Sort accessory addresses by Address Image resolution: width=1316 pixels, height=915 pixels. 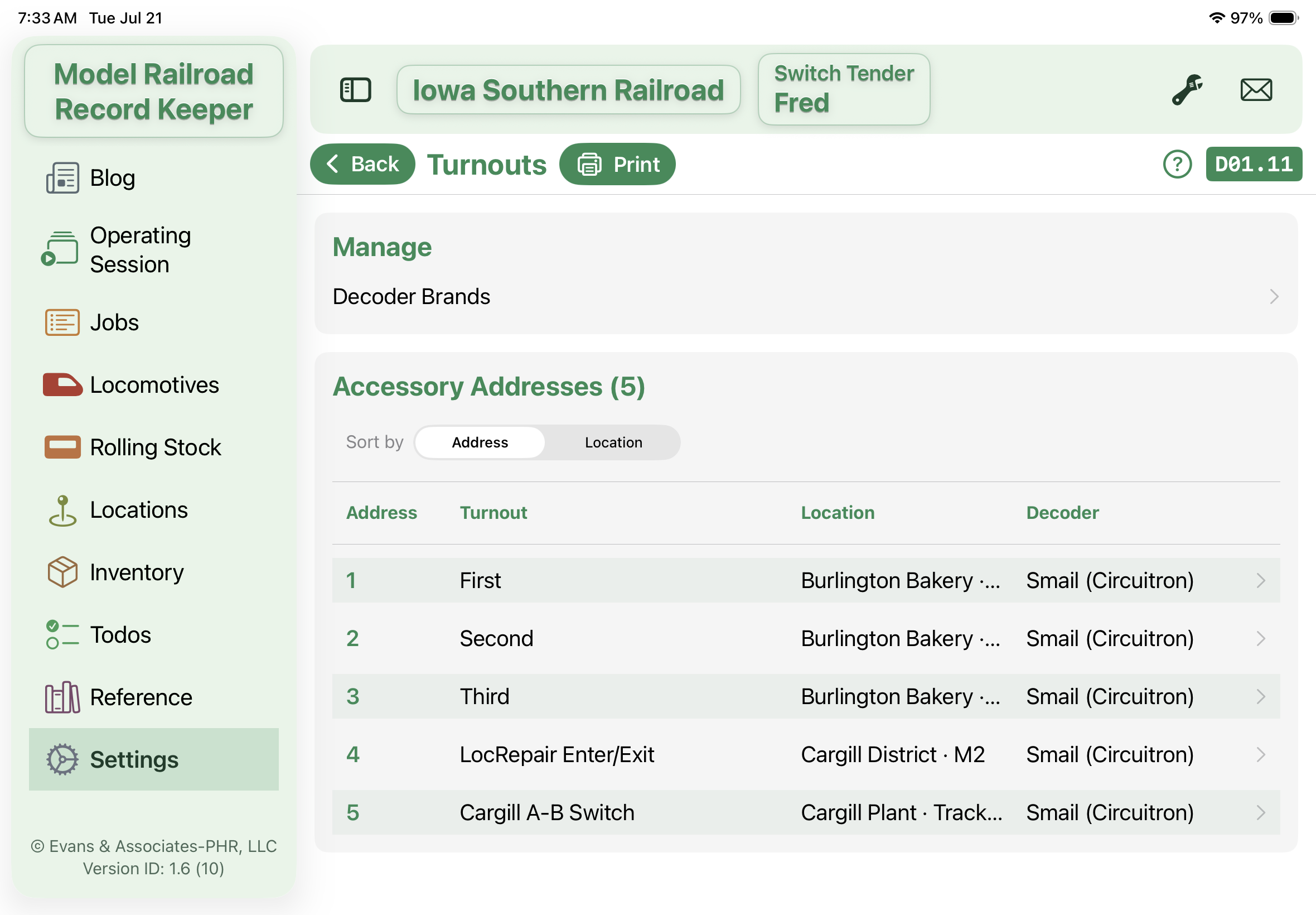480,442
